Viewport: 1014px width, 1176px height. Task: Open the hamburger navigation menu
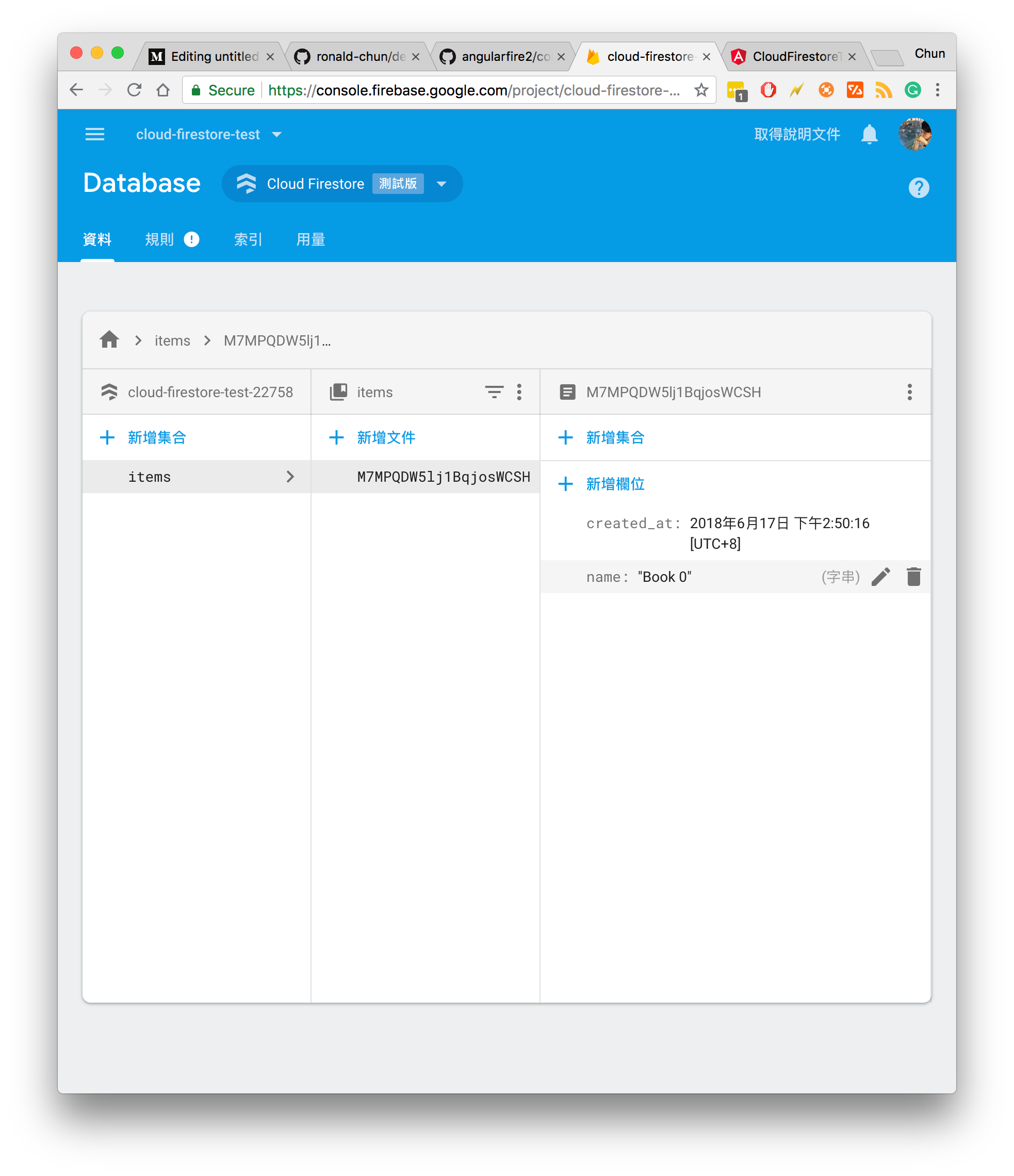tap(95, 135)
